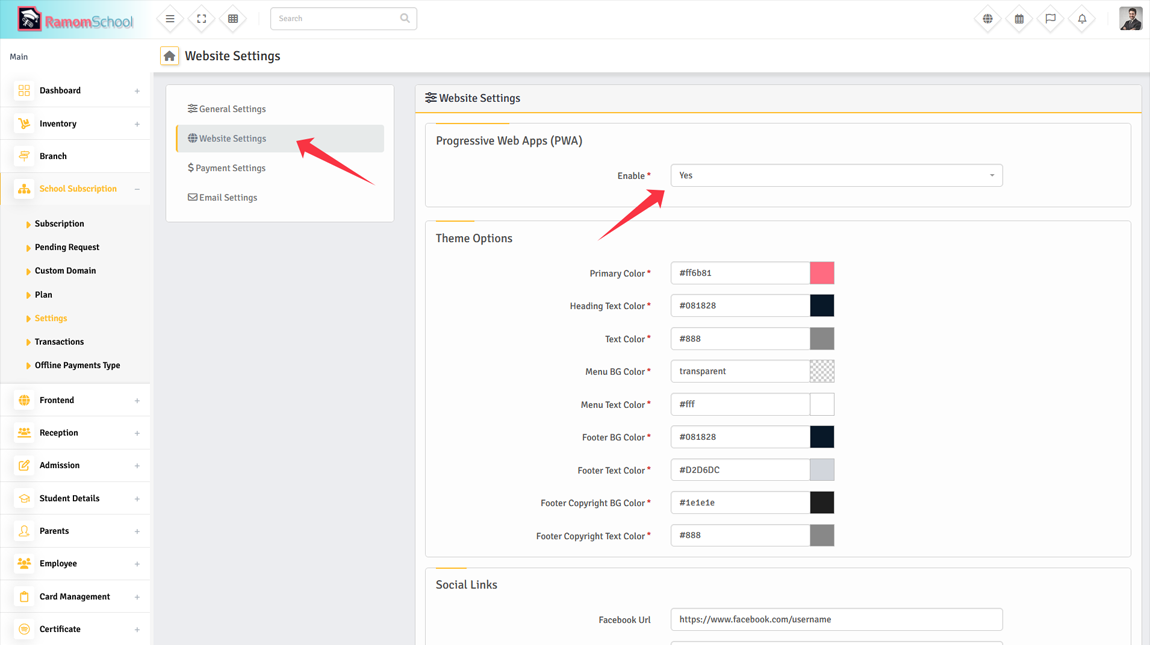Switch to General Settings tab
The height and width of the screenshot is (645, 1150).
coord(232,109)
